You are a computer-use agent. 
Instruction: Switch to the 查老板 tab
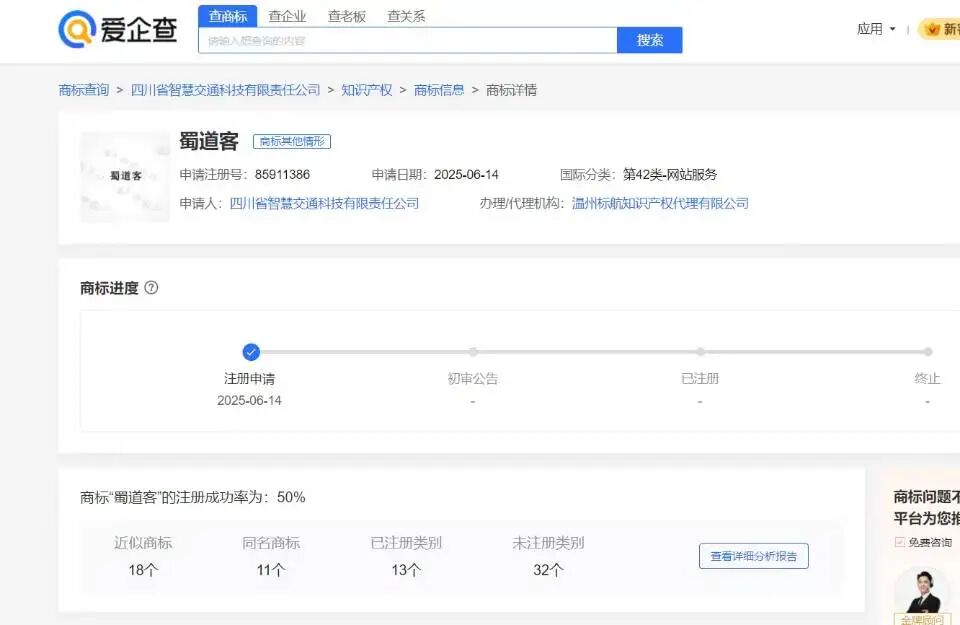(347, 17)
